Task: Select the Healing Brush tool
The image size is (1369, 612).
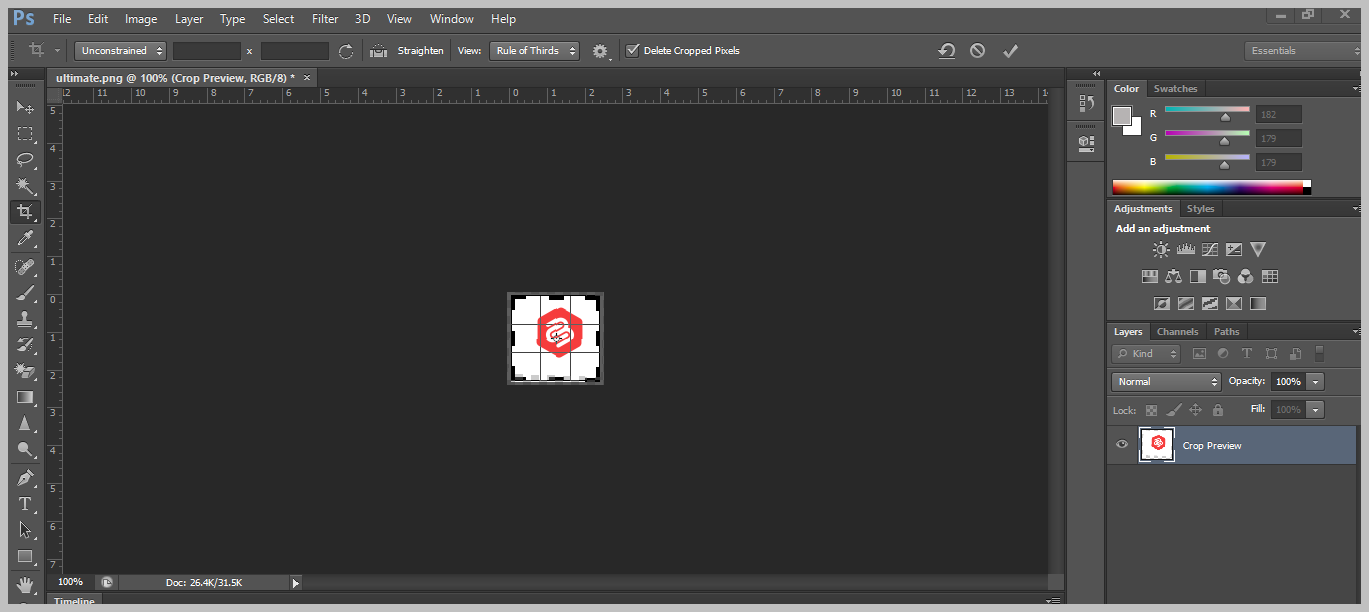Action: pyautogui.click(x=25, y=267)
